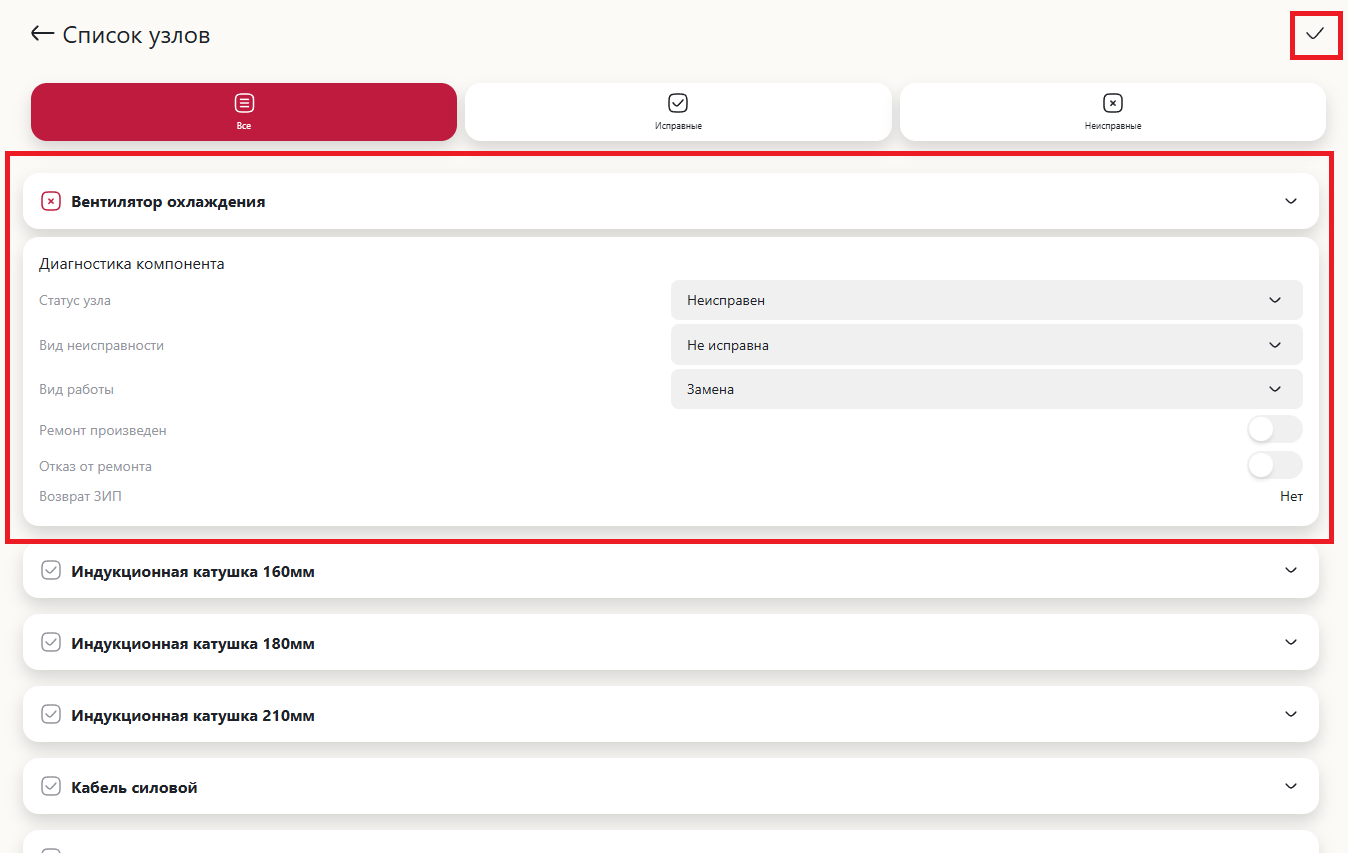Confirm with the checkmark icon at top right

click(1315, 35)
